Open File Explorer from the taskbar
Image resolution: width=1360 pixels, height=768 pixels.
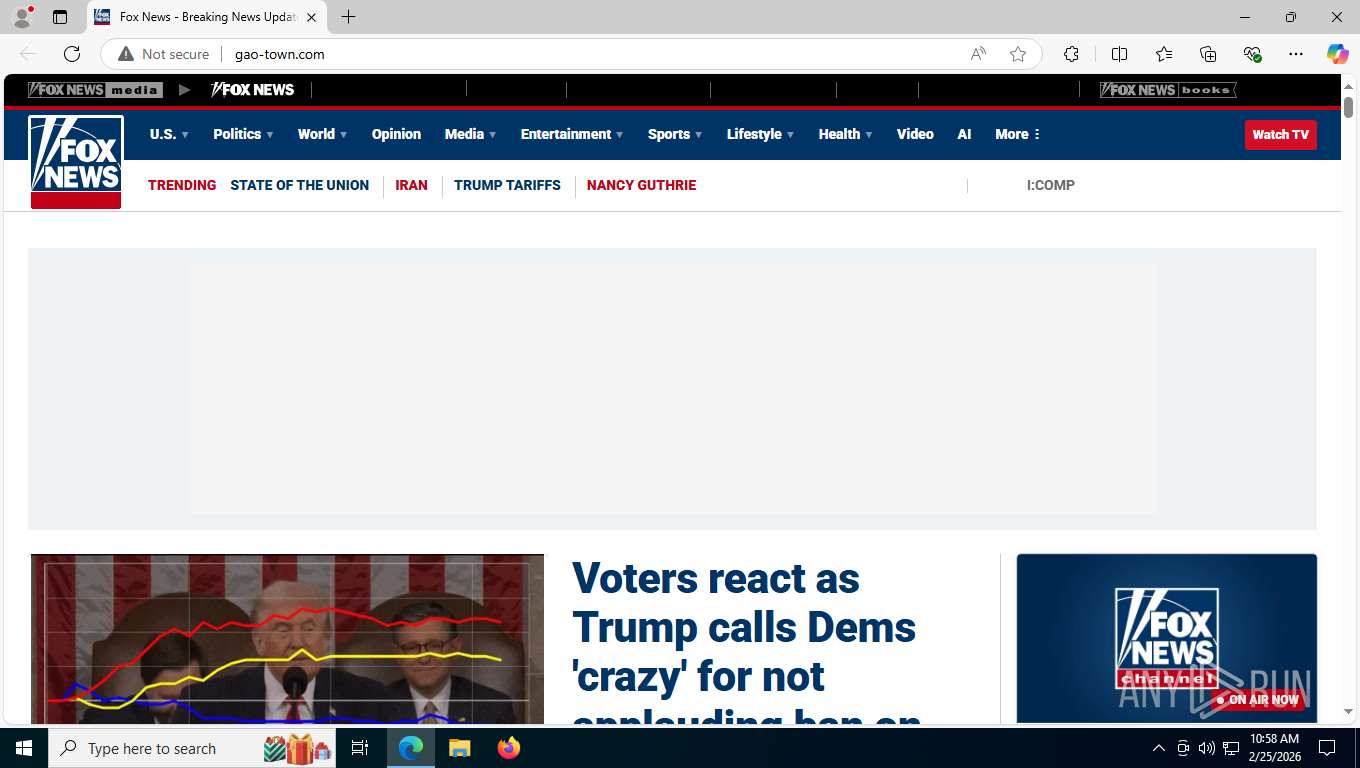(x=459, y=748)
